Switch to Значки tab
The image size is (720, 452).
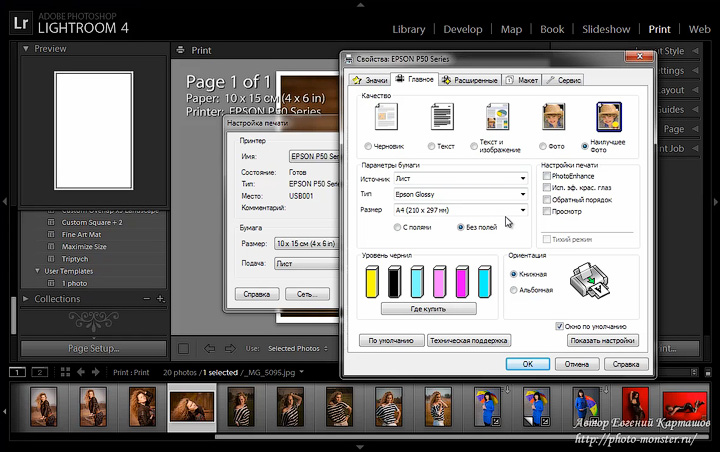tap(370, 80)
